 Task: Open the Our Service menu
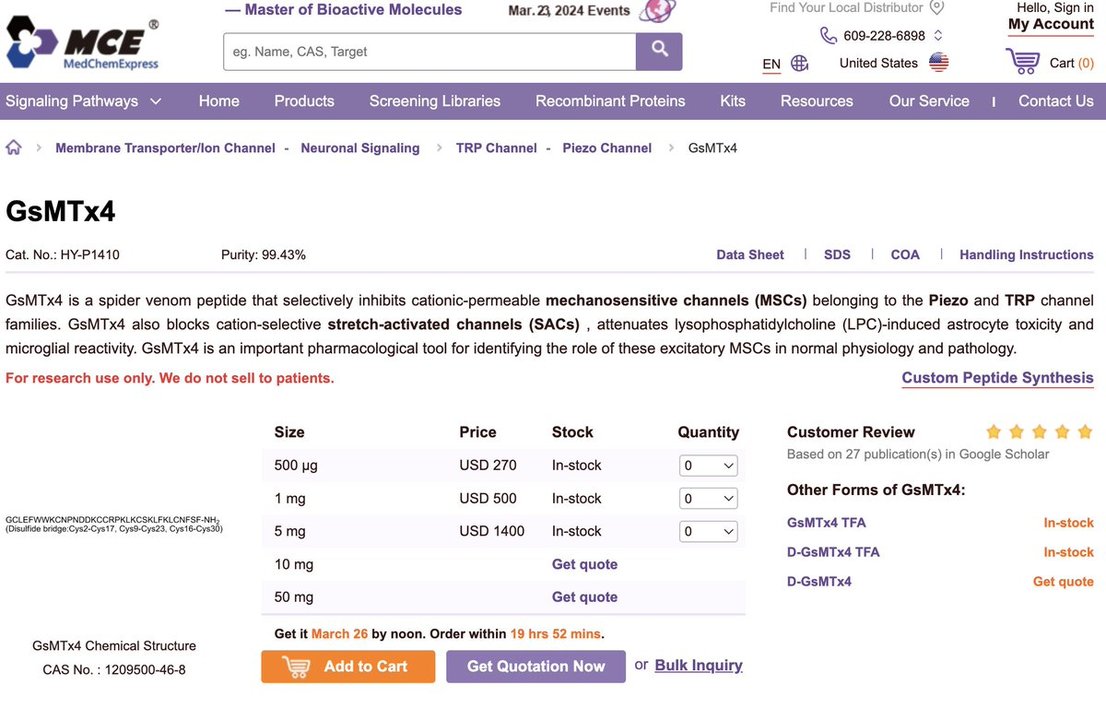coord(929,101)
